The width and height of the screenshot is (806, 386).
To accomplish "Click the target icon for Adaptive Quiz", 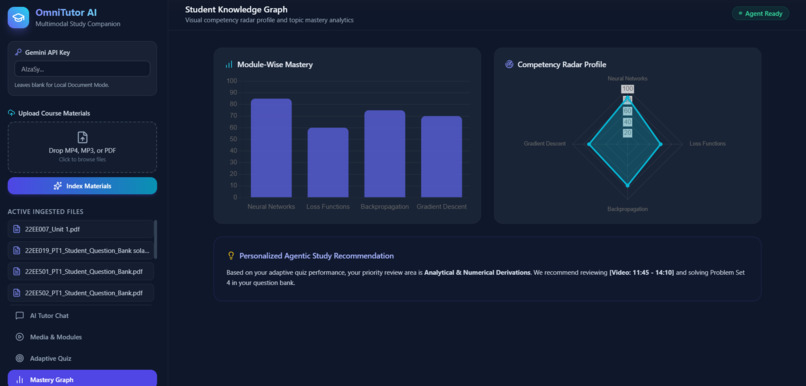I will click(x=20, y=358).
